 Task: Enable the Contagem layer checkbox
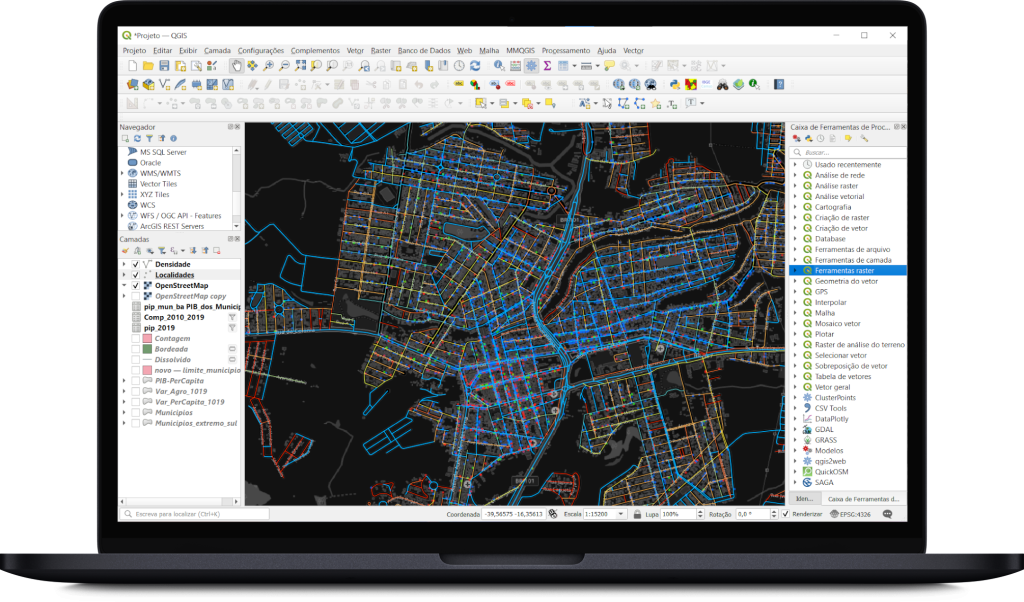135,339
